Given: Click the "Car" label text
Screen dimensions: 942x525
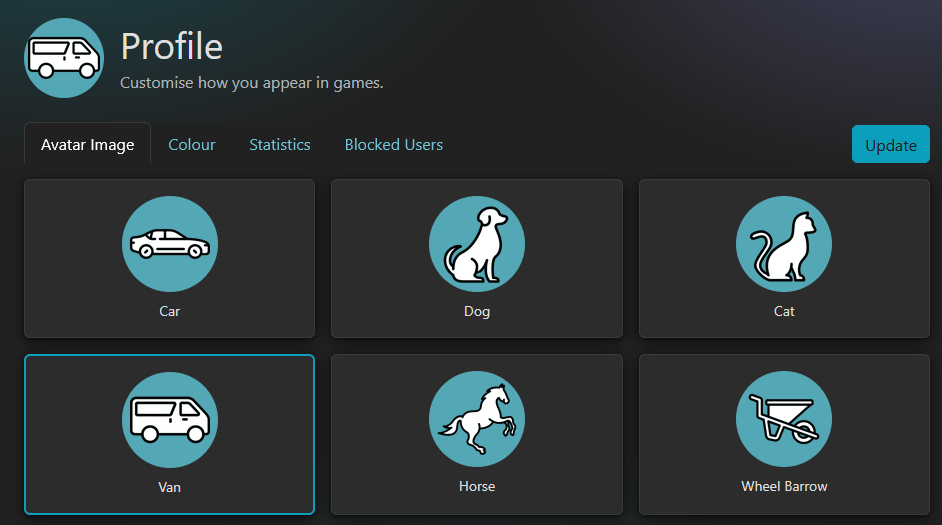Looking at the screenshot, I should (169, 311).
